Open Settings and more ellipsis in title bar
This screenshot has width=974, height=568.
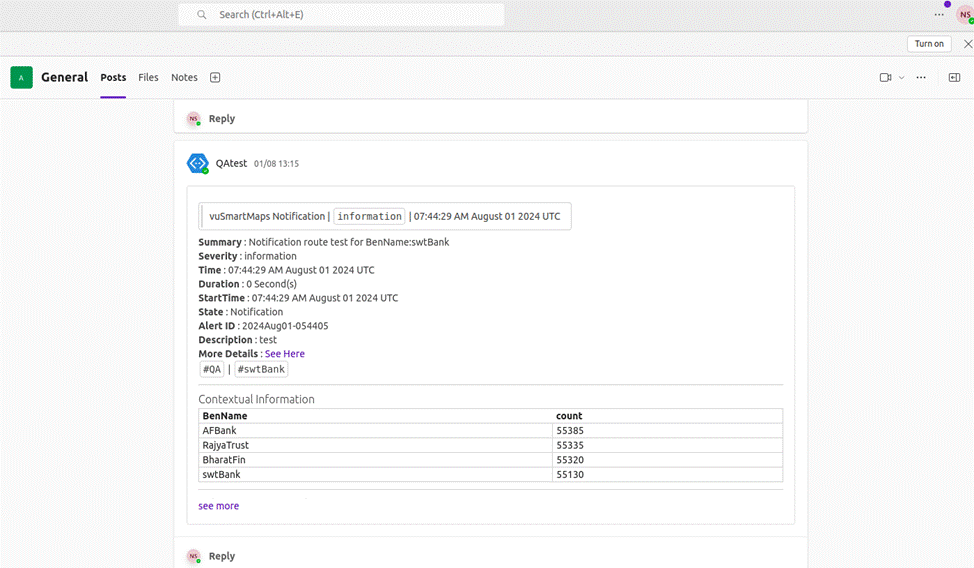(x=939, y=15)
